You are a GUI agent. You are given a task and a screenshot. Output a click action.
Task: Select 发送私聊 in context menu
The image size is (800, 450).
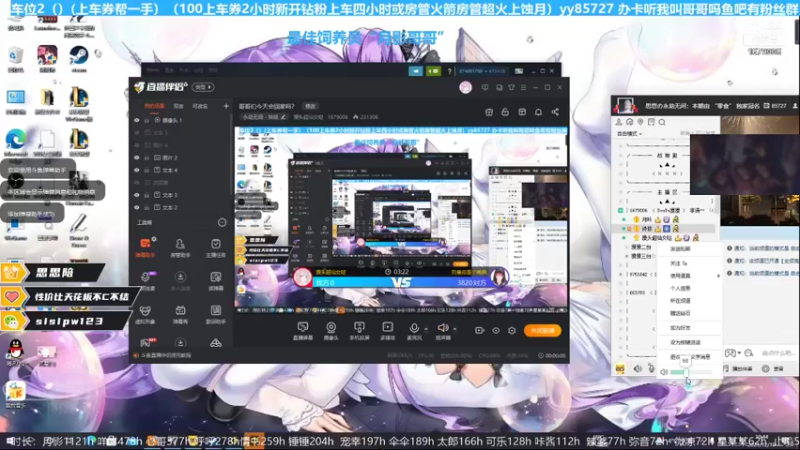[x=680, y=249]
